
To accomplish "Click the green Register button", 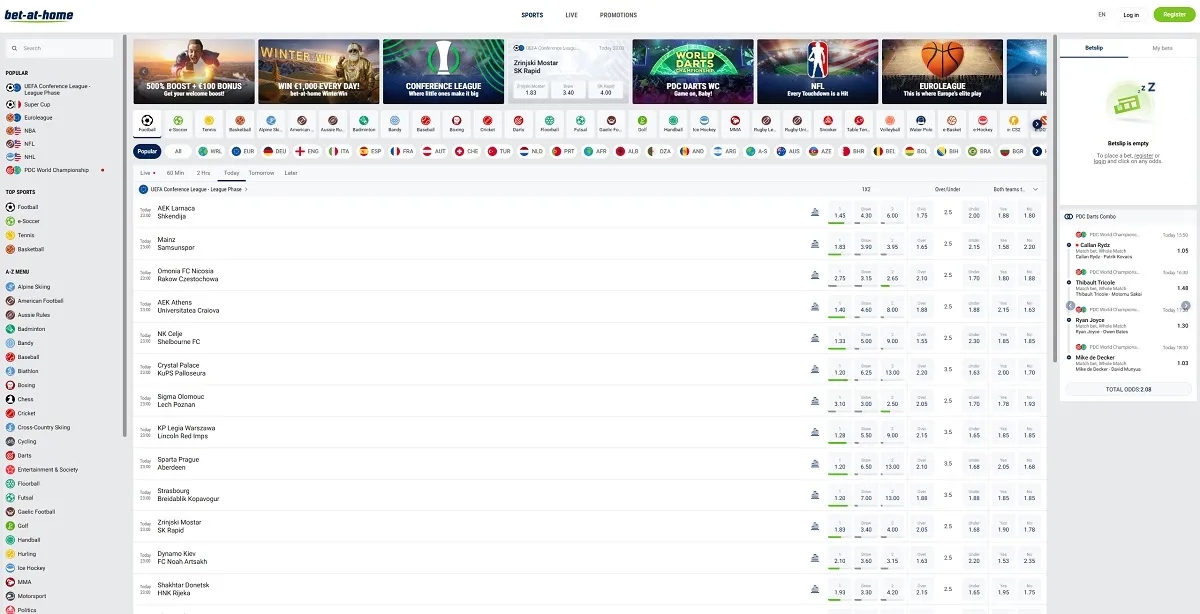I will click(x=1174, y=15).
